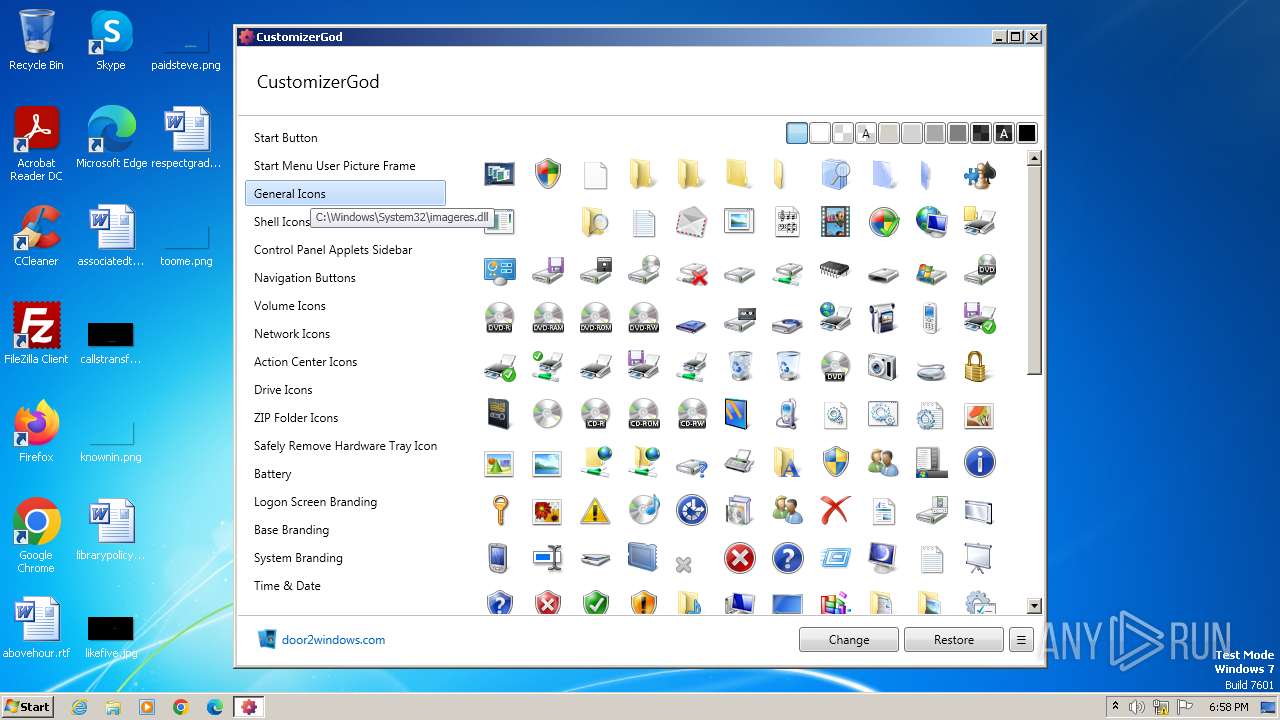Launch Internet Explorer from the taskbar
Viewport: 1280px width, 720px height.
(79, 707)
